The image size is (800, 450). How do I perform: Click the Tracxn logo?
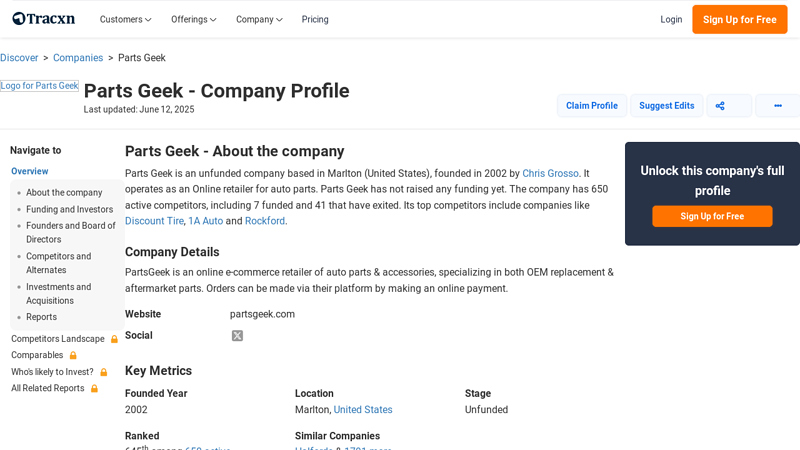[44, 19]
